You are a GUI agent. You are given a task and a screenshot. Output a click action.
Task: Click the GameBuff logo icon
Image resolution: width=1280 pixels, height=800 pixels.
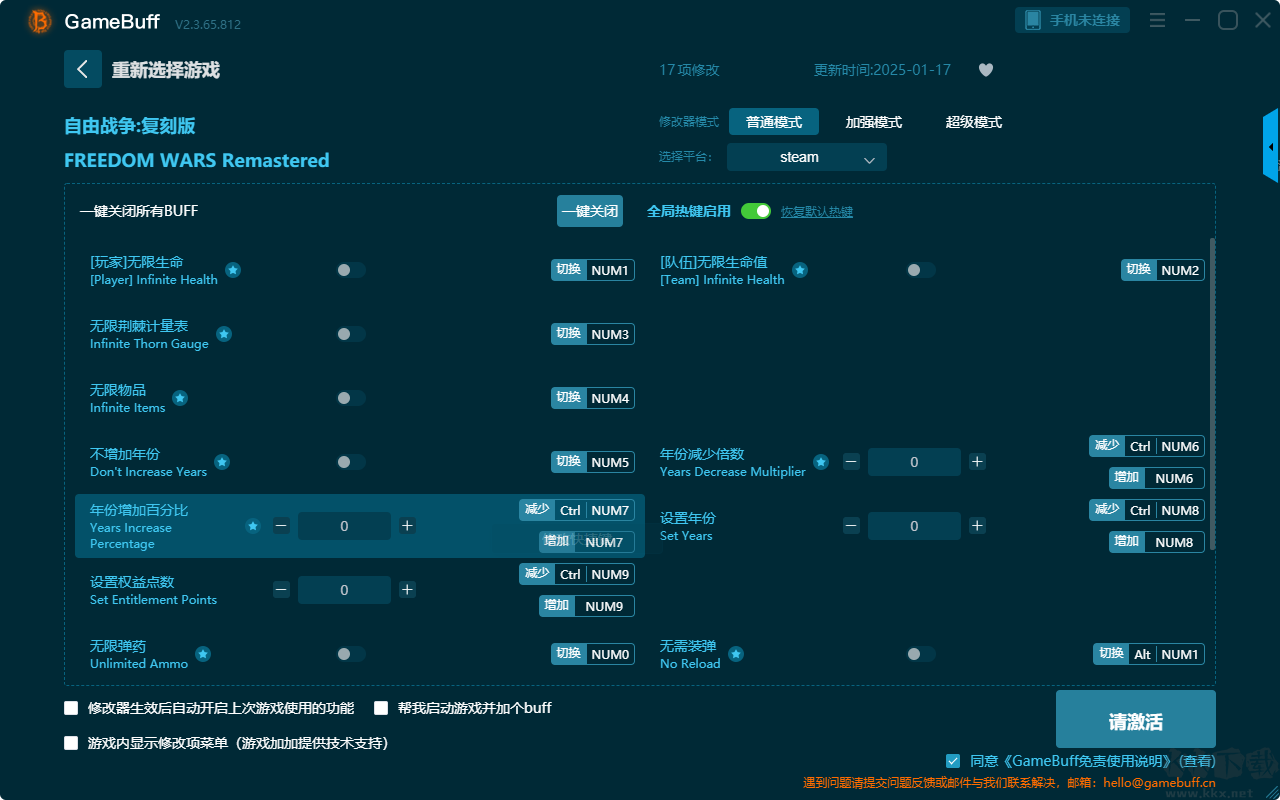(40, 21)
